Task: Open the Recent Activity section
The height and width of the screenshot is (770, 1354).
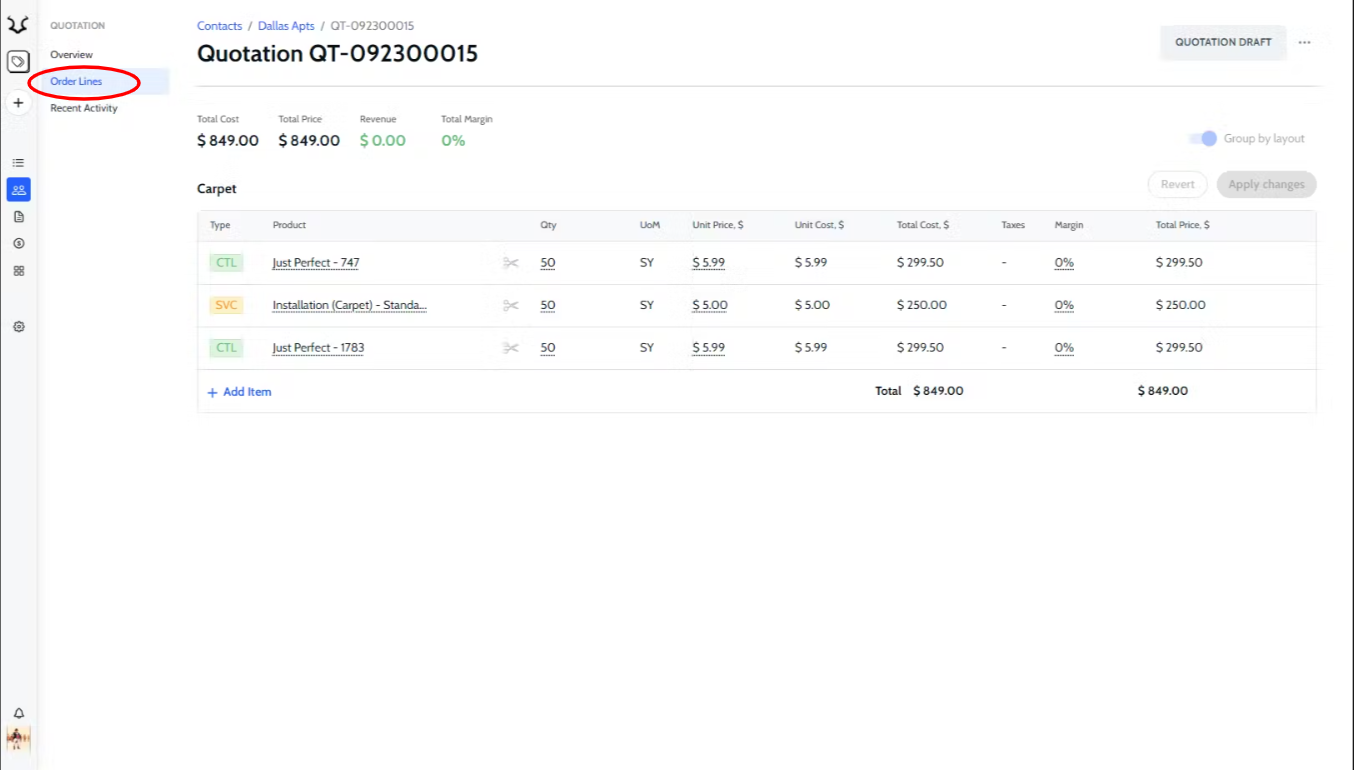Action: tap(84, 108)
